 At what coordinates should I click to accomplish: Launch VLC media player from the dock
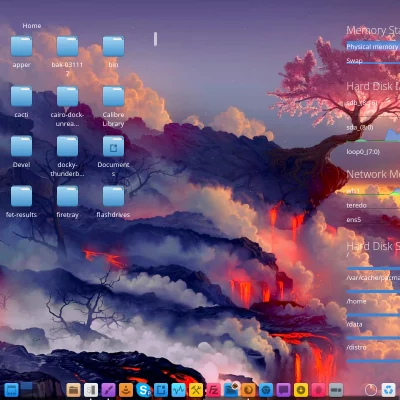(126, 390)
